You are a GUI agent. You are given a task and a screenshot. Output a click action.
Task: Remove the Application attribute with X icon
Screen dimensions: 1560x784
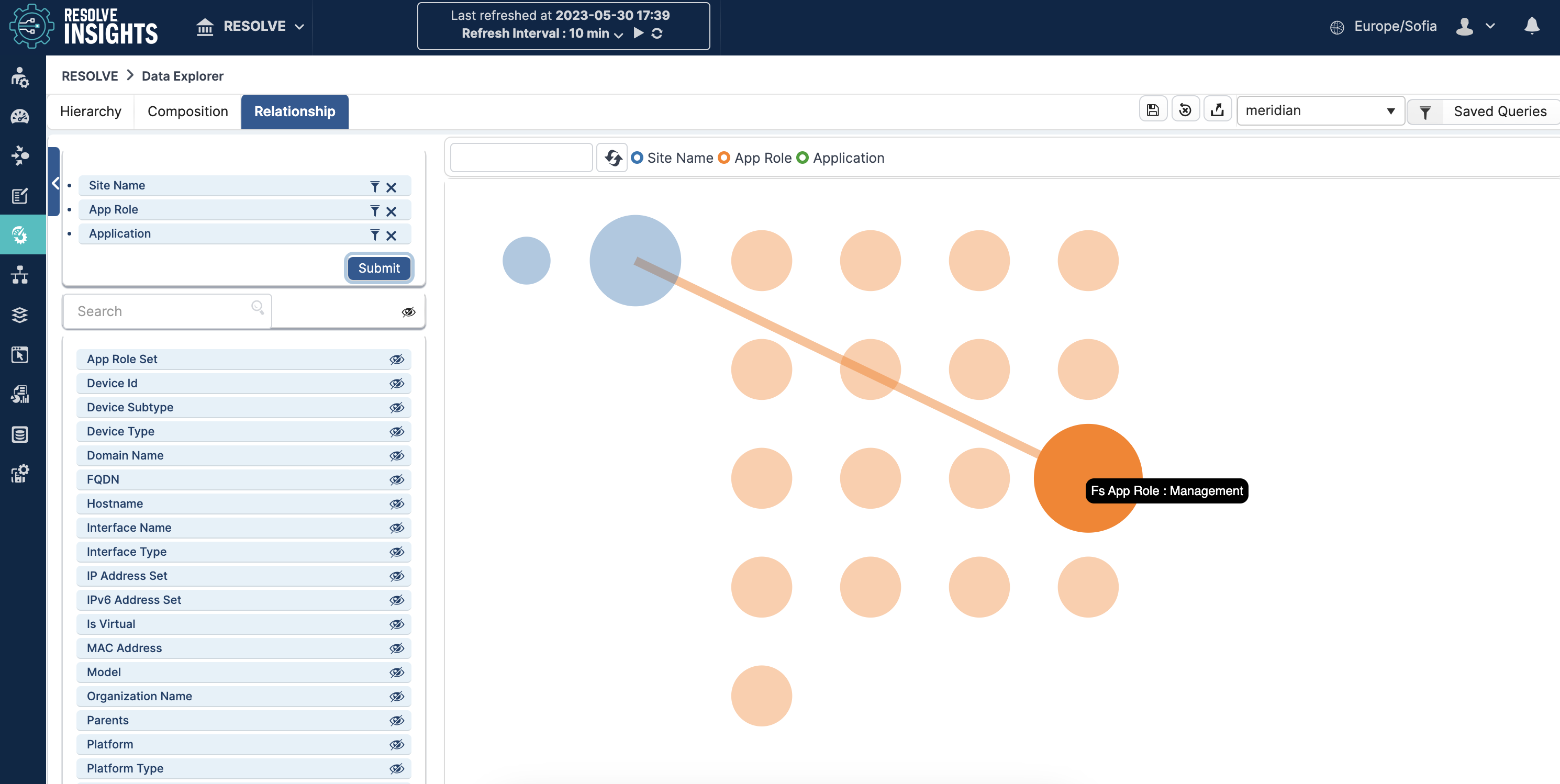pyautogui.click(x=391, y=236)
